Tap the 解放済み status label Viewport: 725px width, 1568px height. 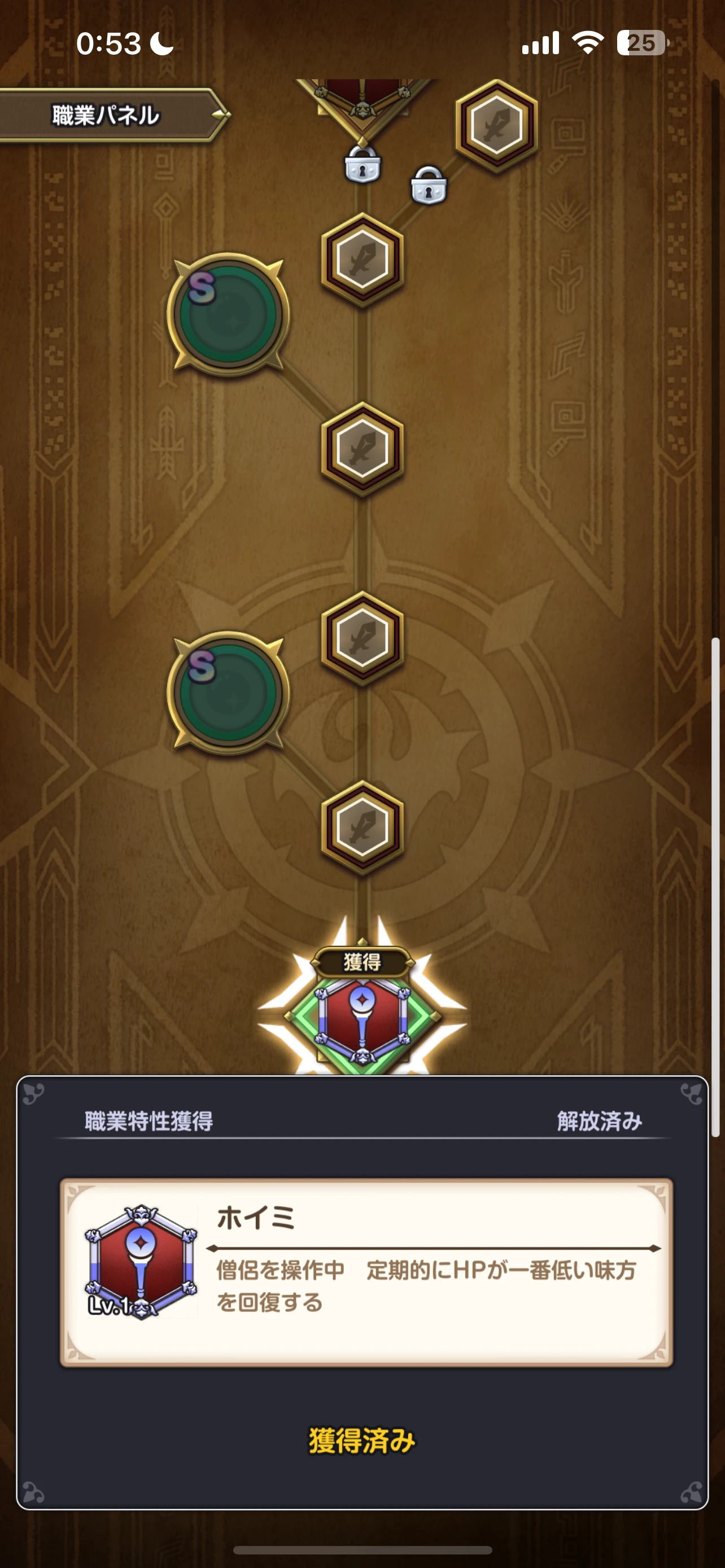pyautogui.click(x=600, y=1120)
